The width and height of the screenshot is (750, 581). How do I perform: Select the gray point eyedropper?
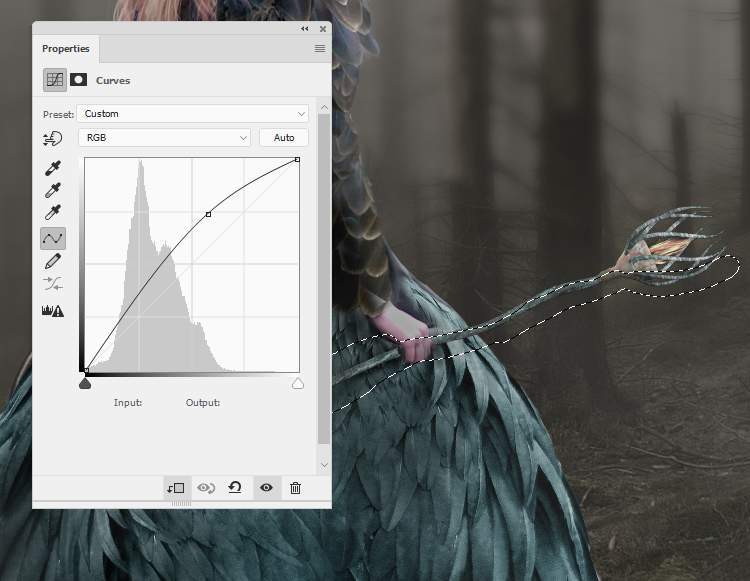click(x=53, y=190)
